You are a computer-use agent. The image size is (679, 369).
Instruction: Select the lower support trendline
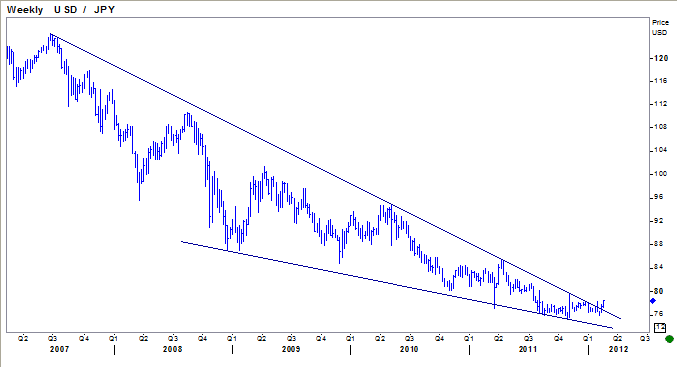397,285
